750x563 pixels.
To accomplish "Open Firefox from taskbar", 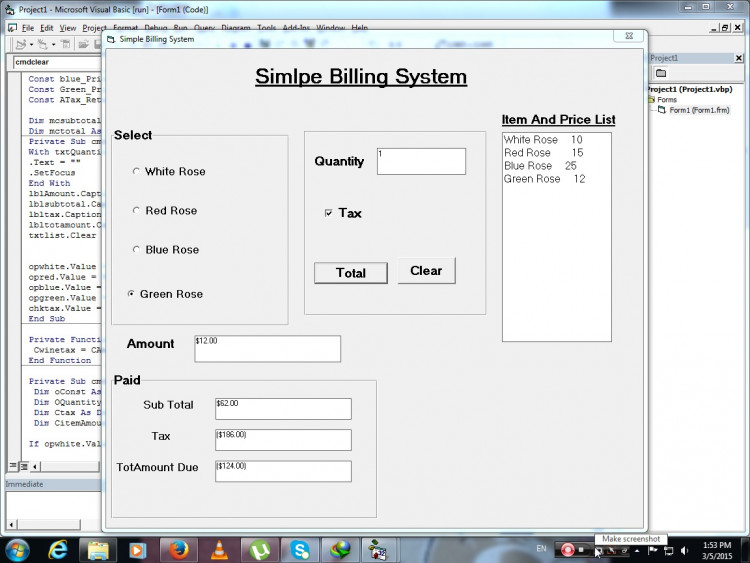I will click(178, 551).
